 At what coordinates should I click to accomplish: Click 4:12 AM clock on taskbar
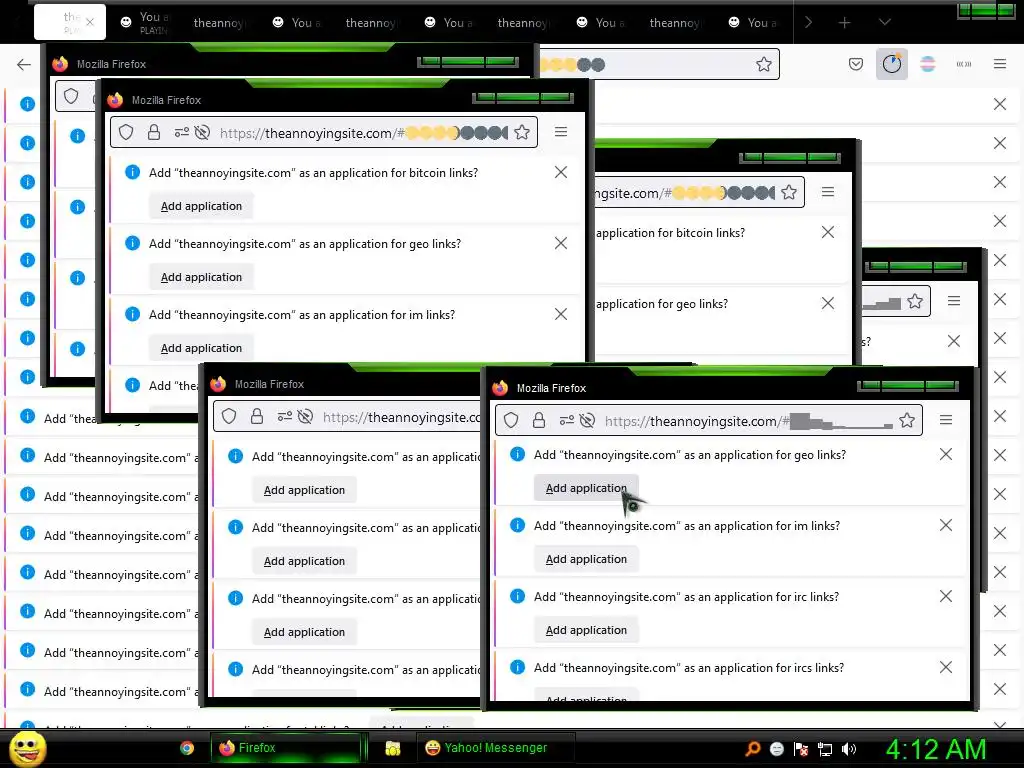pyautogui.click(x=936, y=749)
